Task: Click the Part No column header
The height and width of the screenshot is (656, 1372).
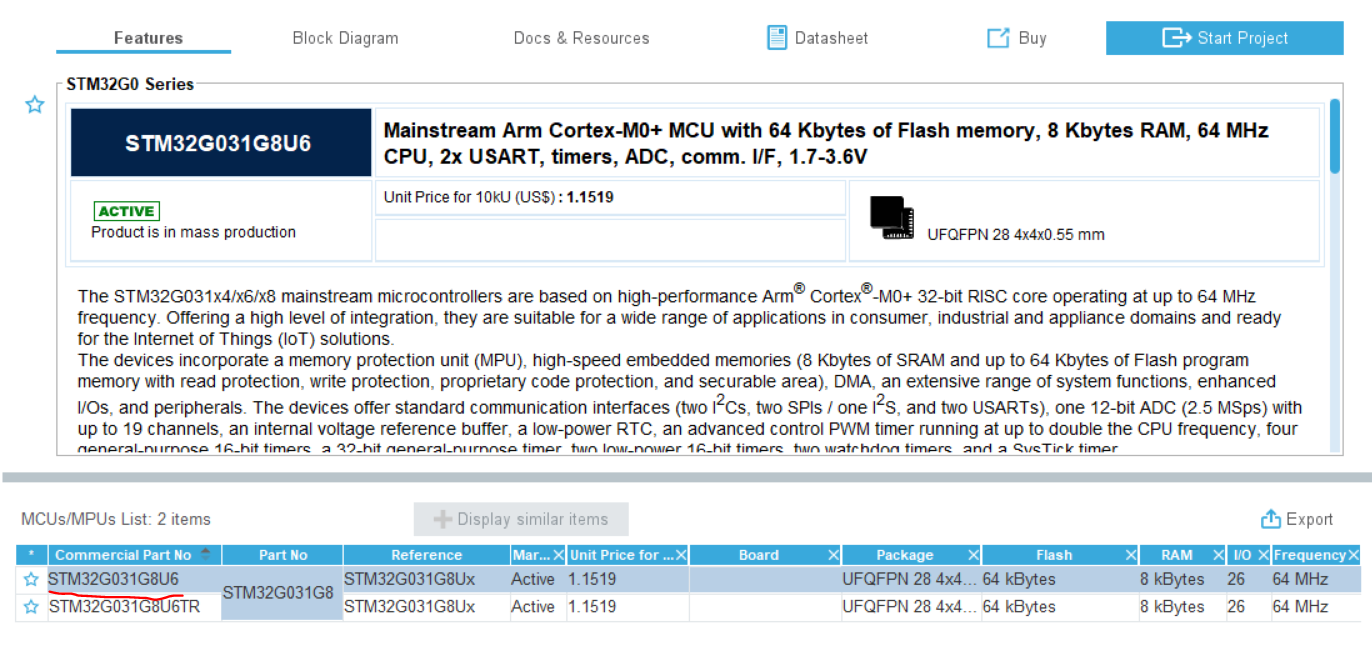Action: pos(283,555)
